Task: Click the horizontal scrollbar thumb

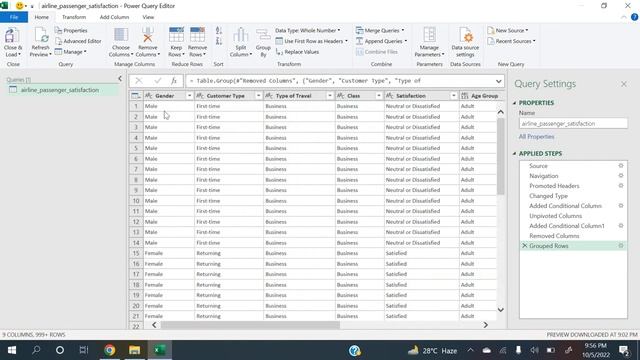Action: 250,325
